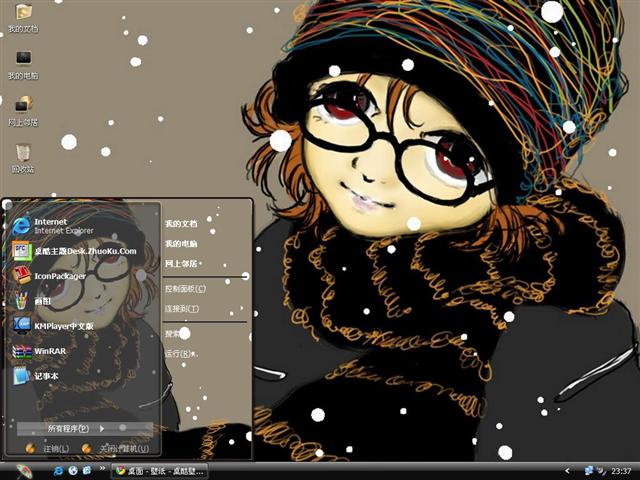
Task: Click the network computers tray icon
Action: pyautogui.click(x=589, y=471)
